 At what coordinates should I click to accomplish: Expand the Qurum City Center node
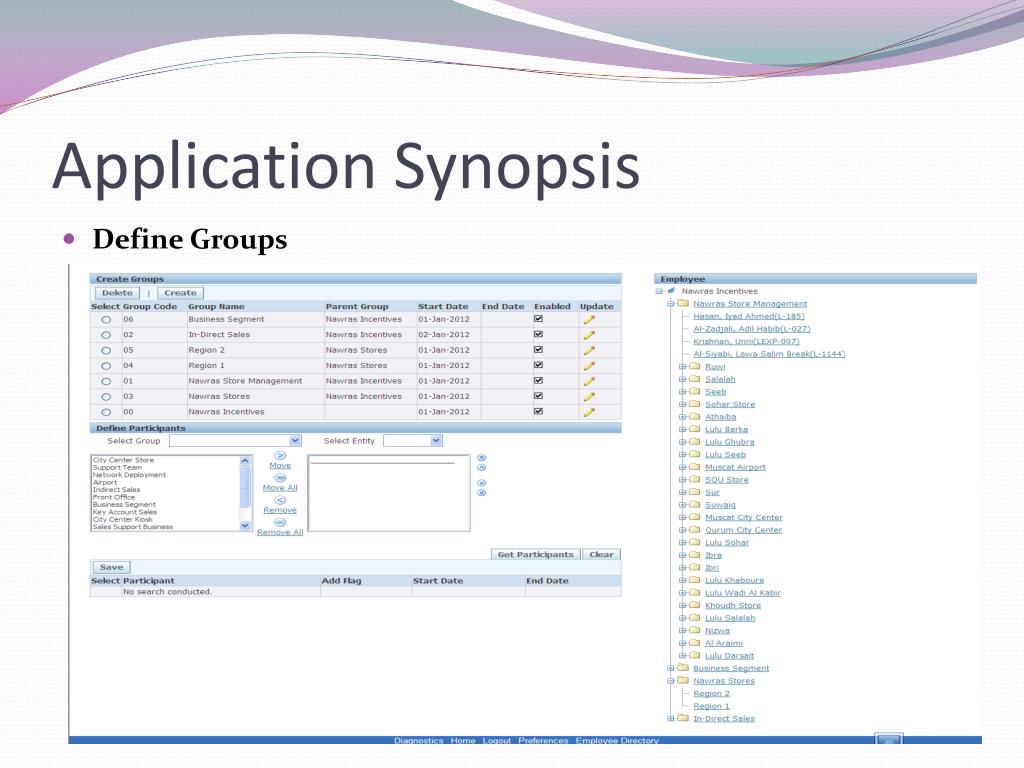[682, 530]
